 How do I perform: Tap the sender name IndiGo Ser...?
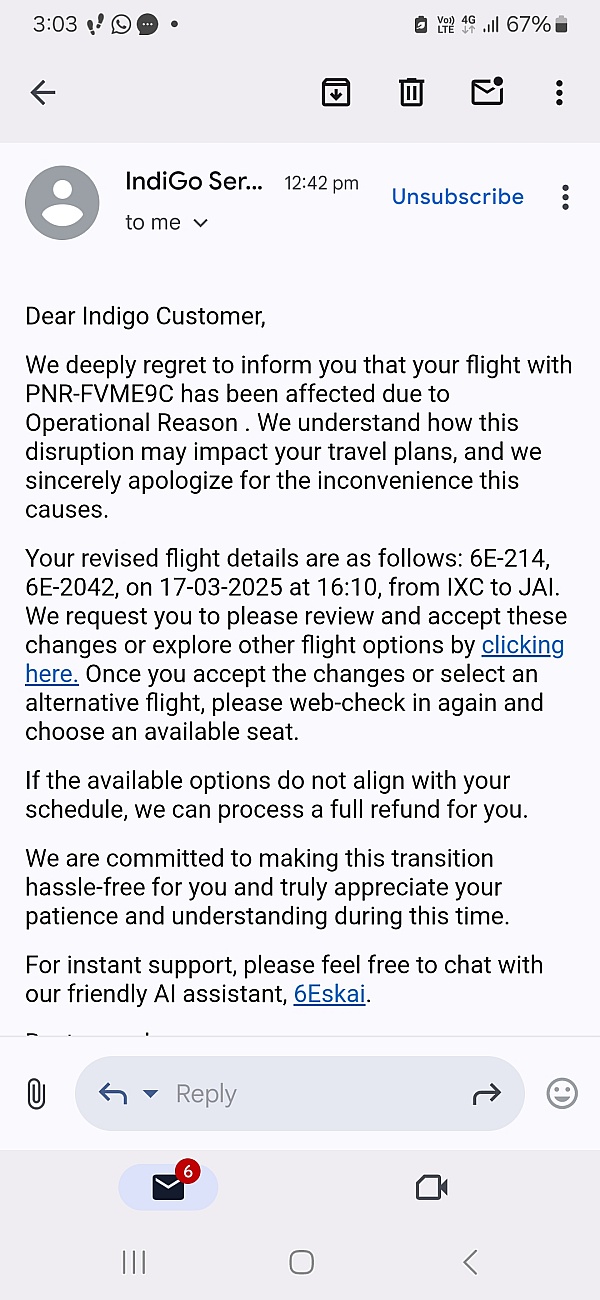(x=194, y=181)
